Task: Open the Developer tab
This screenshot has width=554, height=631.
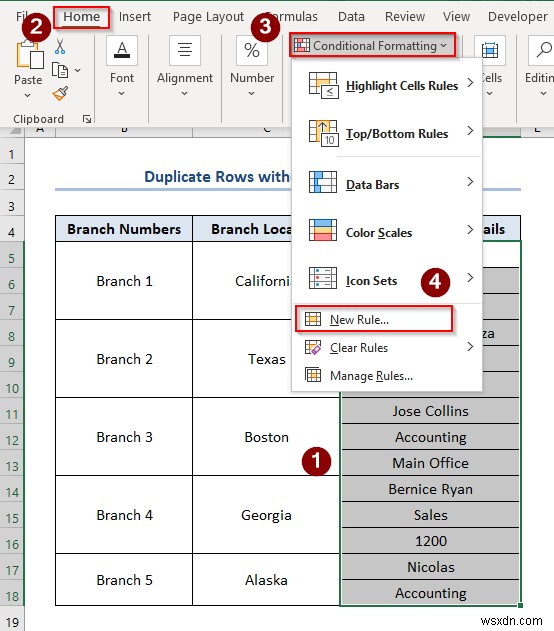Action: pos(517,17)
